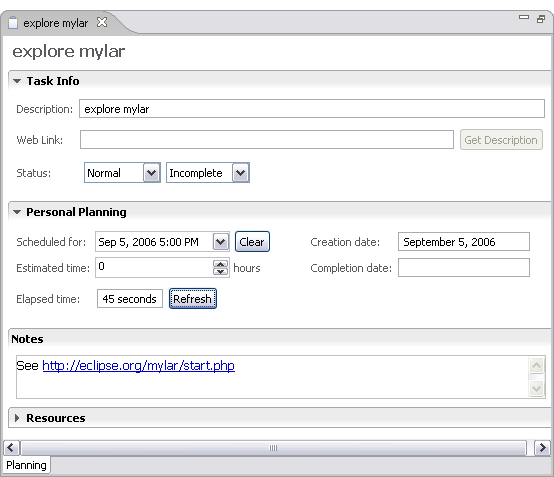
Task: Expand the Resources section
Action: click(x=17, y=418)
